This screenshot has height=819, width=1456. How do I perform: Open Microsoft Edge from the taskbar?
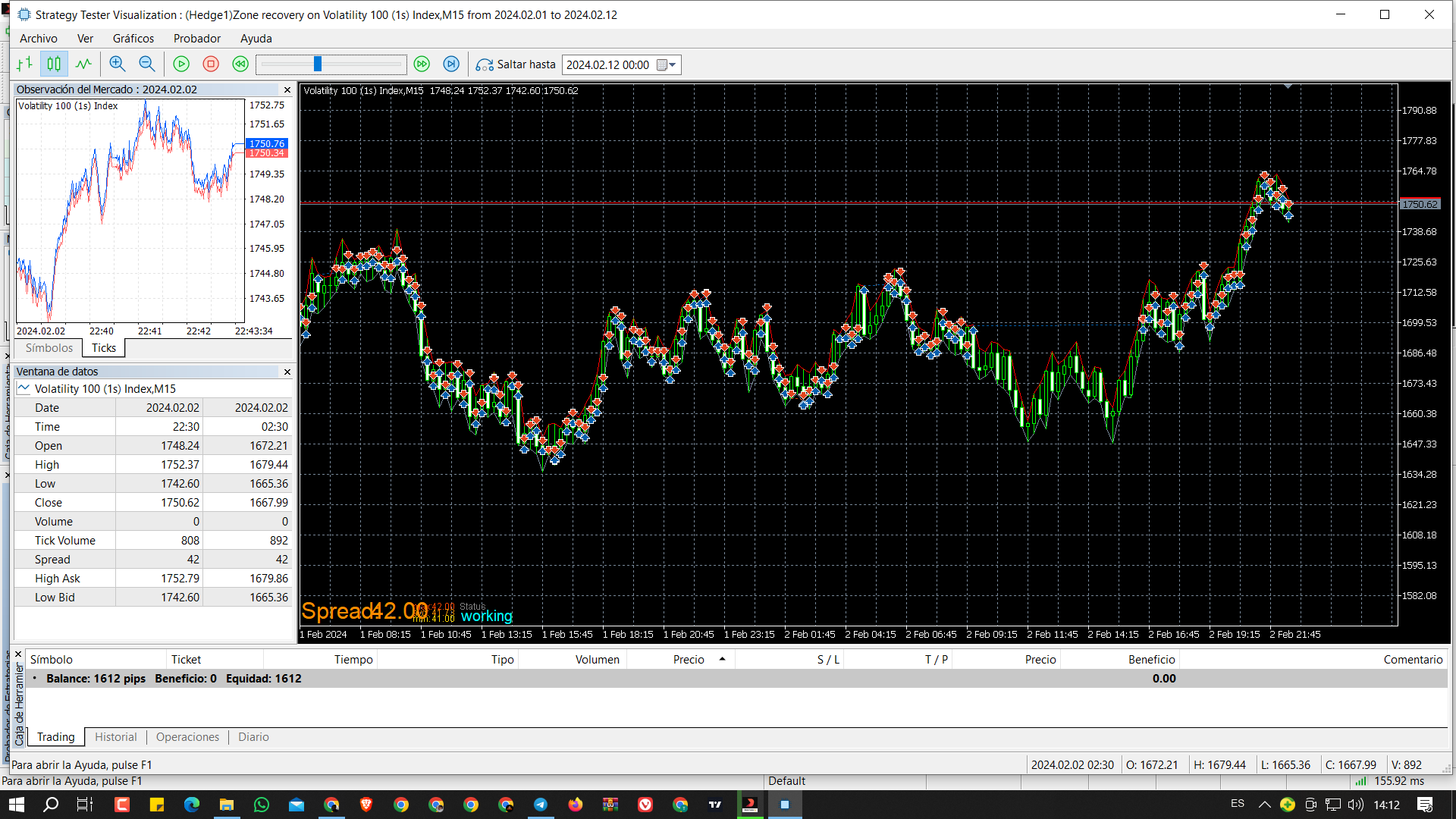[x=192, y=805]
